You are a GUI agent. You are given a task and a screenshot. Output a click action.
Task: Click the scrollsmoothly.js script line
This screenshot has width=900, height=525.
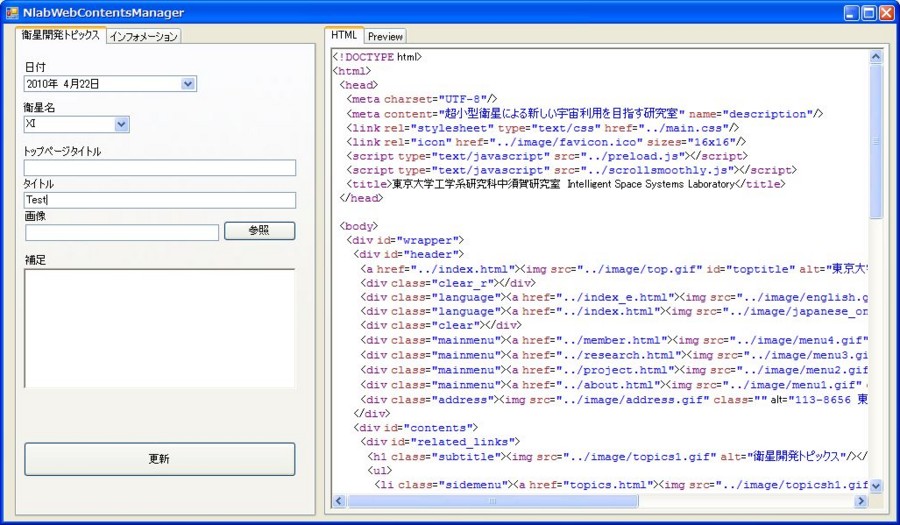click(x=572, y=170)
